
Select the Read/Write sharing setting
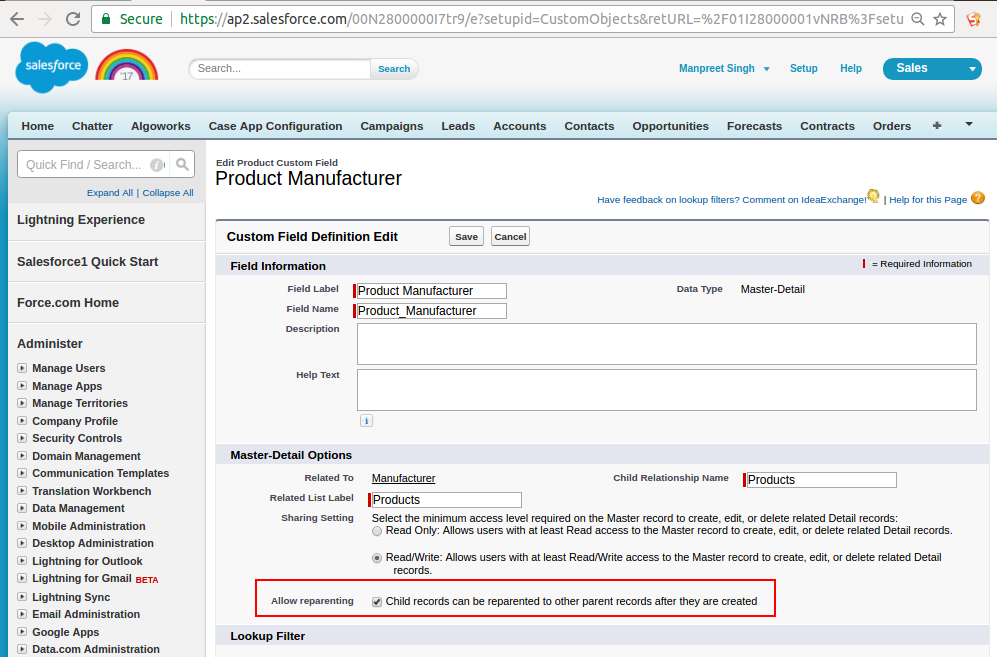pyautogui.click(x=377, y=558)
